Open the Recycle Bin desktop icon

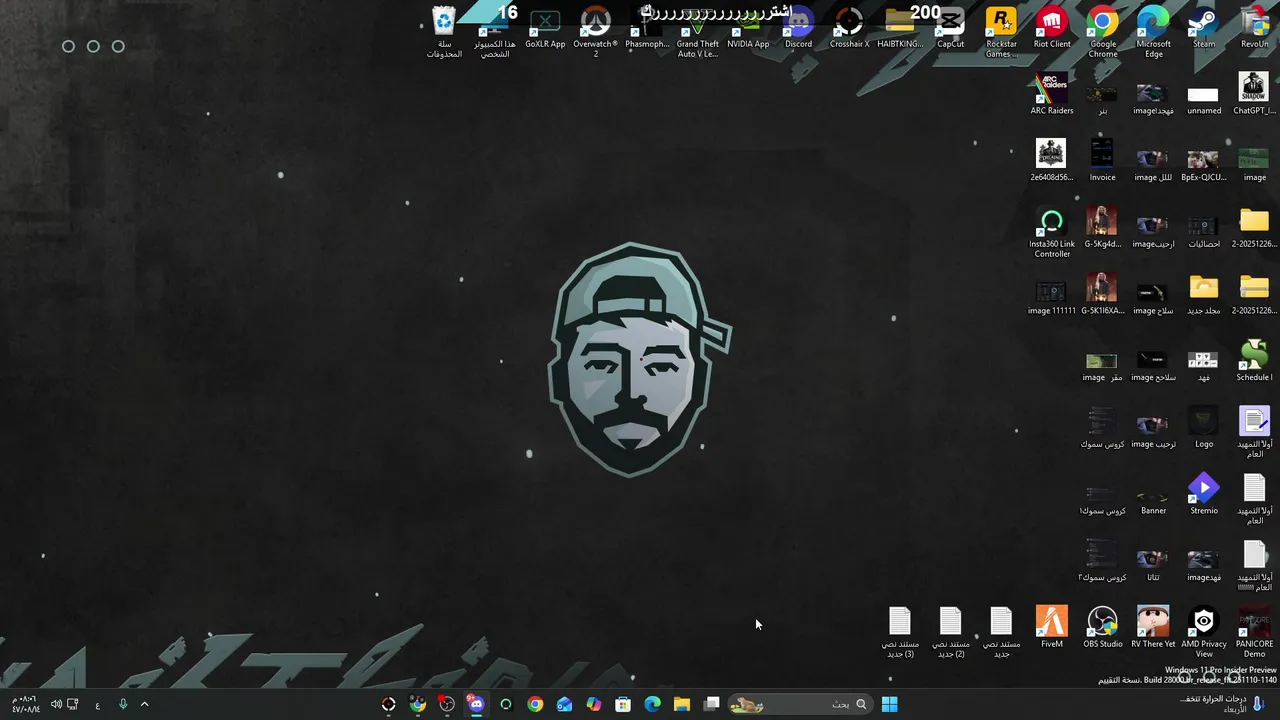pos(444,32)
